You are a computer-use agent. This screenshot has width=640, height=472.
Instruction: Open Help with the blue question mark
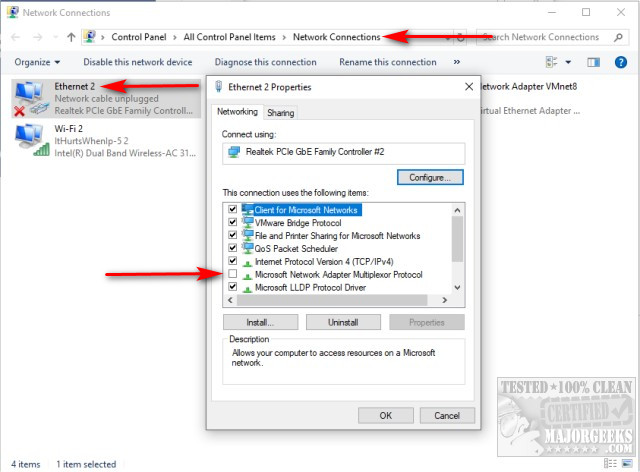point(621,62)
